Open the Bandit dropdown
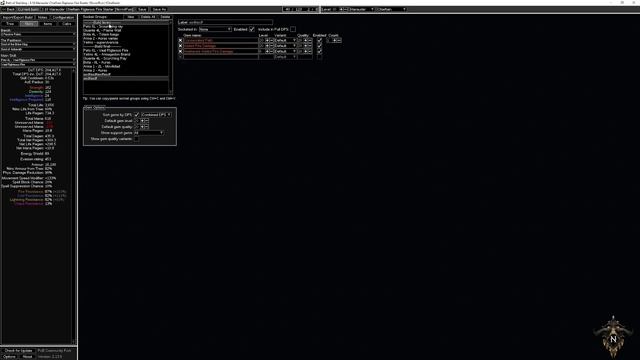640x360 pixels. click(38, 34)
